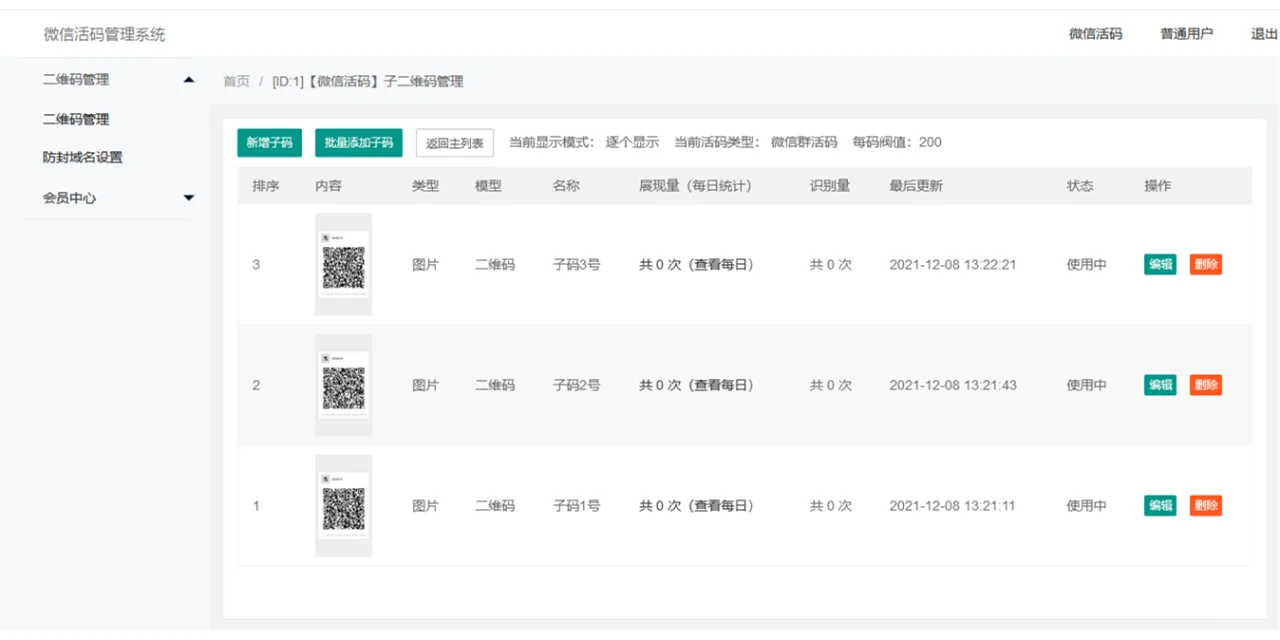Open 普通用户 account menu
1280x640 pixels.
(x=1187, y=33)
